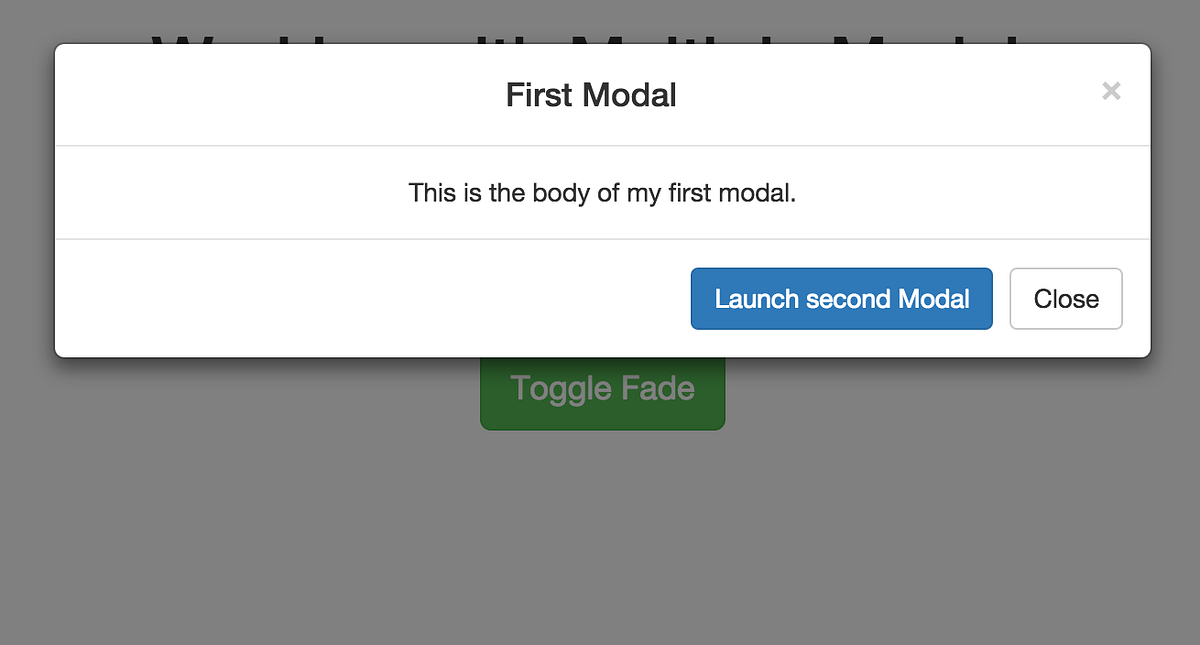The image size is (1200, 645).
Task: Click the blue Launch second Modal button
Action: click(842, 298)
